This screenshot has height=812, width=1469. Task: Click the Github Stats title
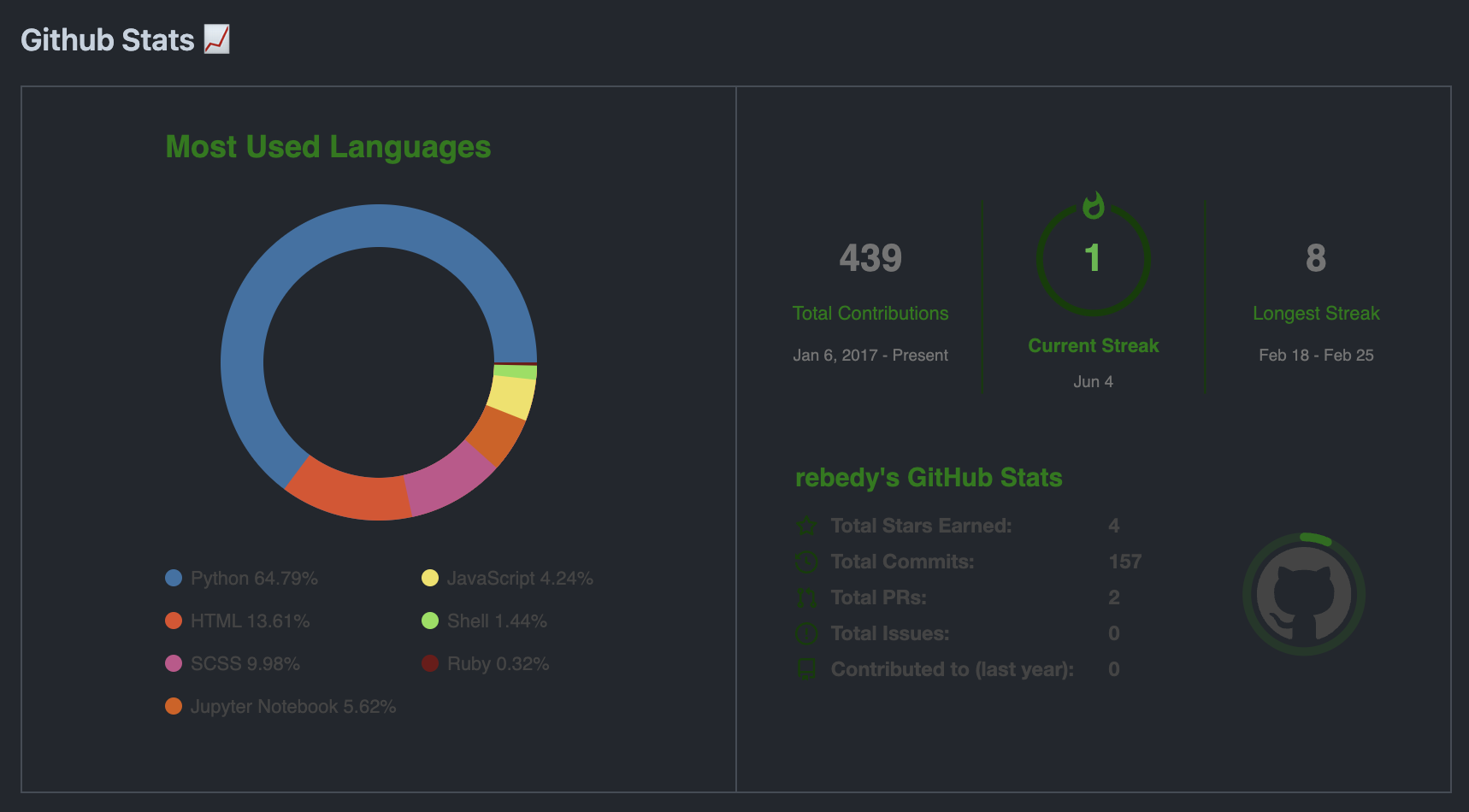(108, 40)
